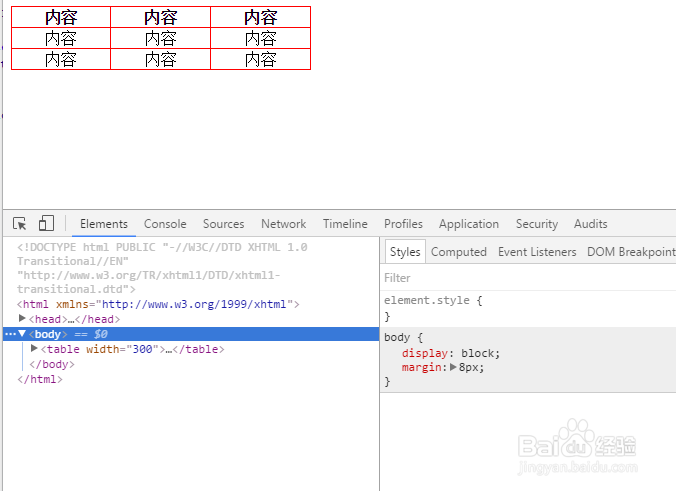Click the second-row first column cell
This screenshot has width=676, height=491.
click(61, 38)
